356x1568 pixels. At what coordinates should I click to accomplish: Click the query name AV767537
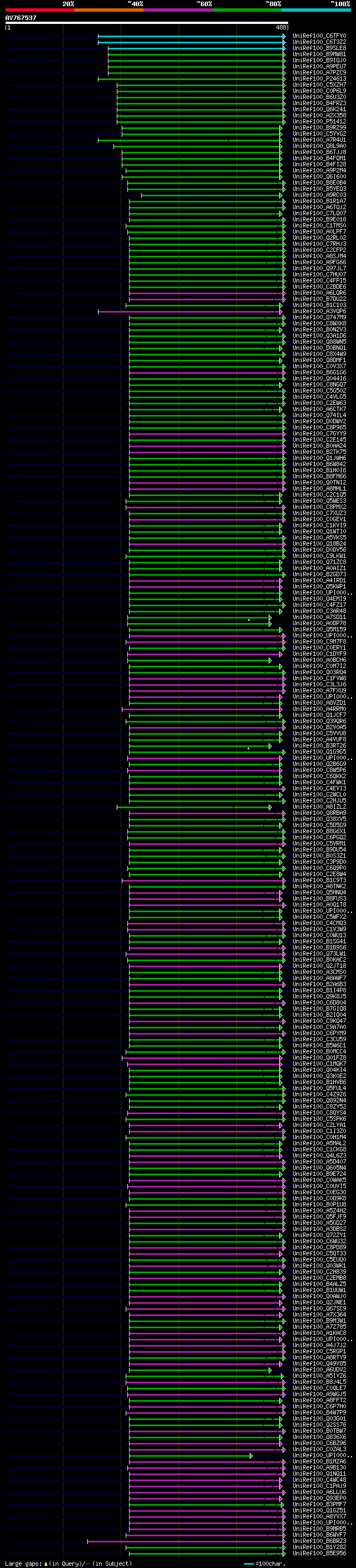click(21, 18)
